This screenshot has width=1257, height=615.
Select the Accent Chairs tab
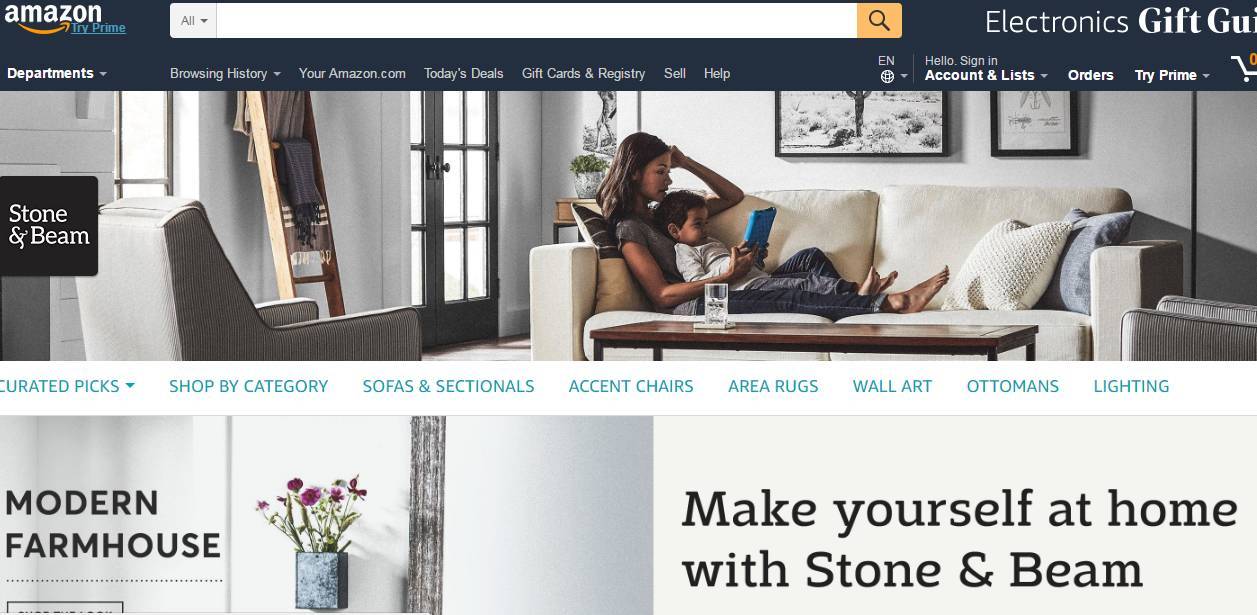(631, 386)
